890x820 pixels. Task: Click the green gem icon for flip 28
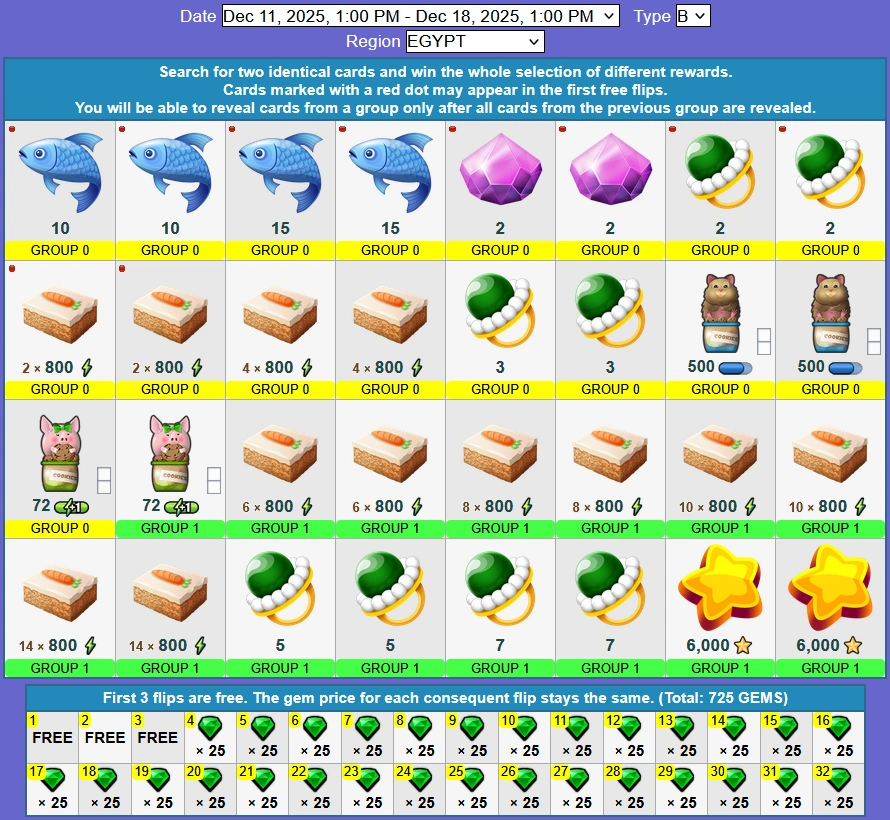click(x=630, y=780)
